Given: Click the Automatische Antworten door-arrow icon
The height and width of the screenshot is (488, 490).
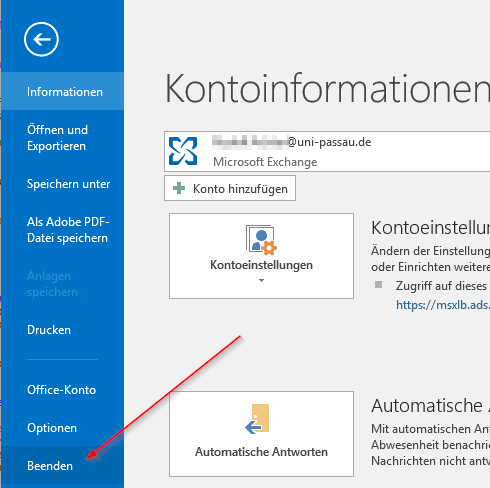Looking at the screenshot, I should coord(257,419).
